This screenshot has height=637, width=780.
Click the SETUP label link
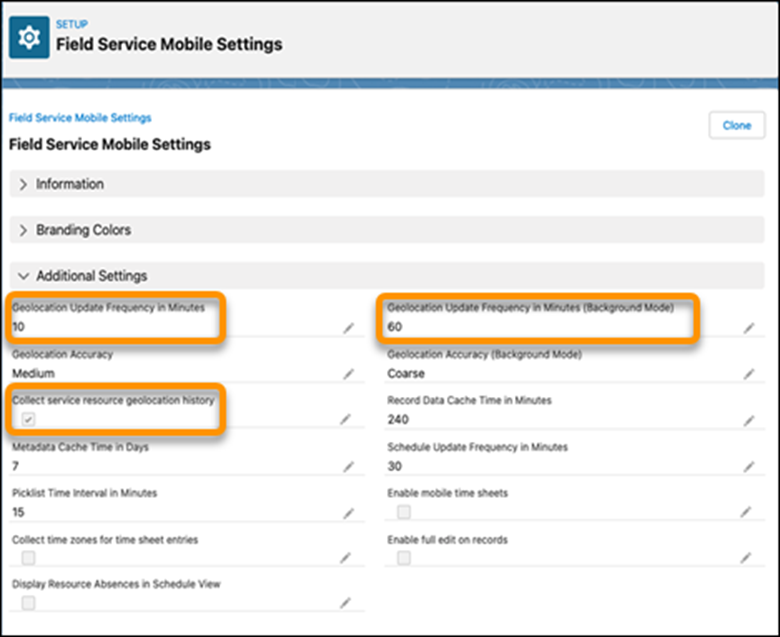(x=72, y=24)
